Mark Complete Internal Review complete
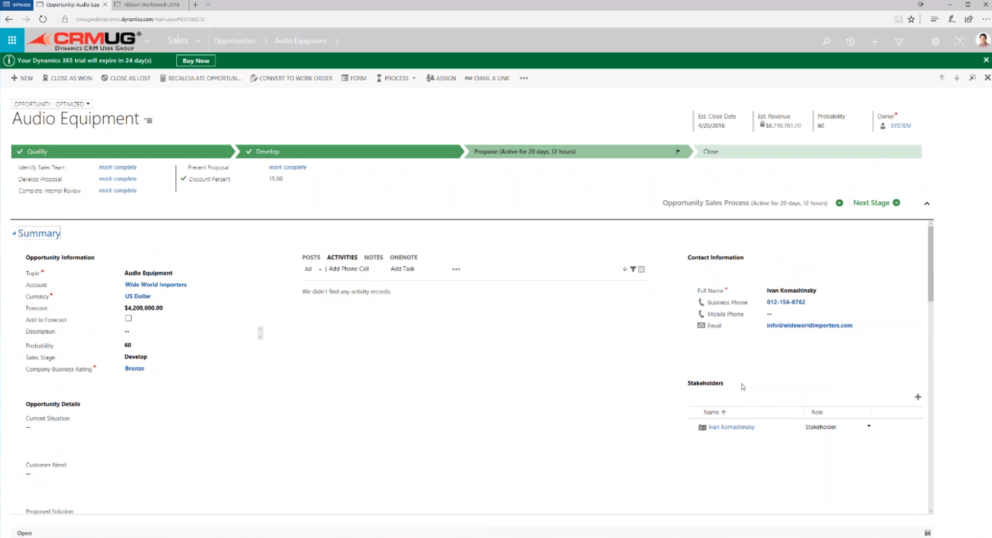This screenshot has width=992, height=538. tap(118, 190)
